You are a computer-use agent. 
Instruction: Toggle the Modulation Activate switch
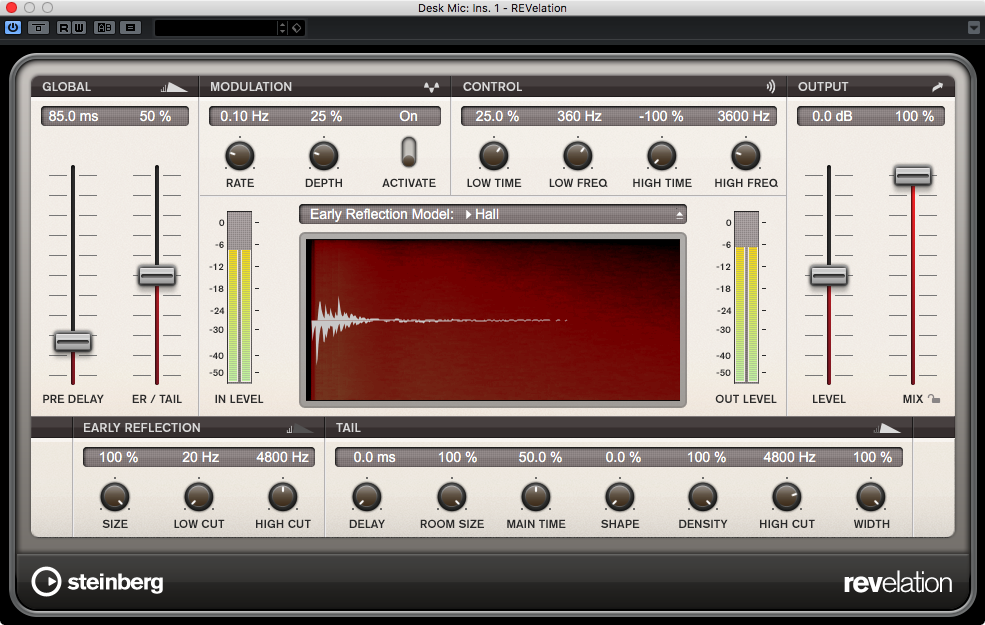point(408,152)
